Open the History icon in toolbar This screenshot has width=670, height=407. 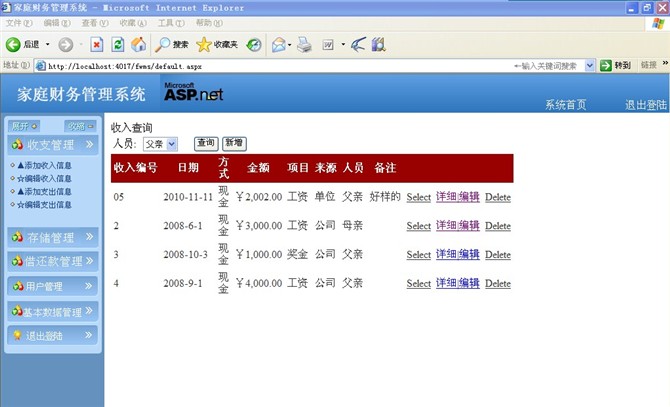click(254, 44)
